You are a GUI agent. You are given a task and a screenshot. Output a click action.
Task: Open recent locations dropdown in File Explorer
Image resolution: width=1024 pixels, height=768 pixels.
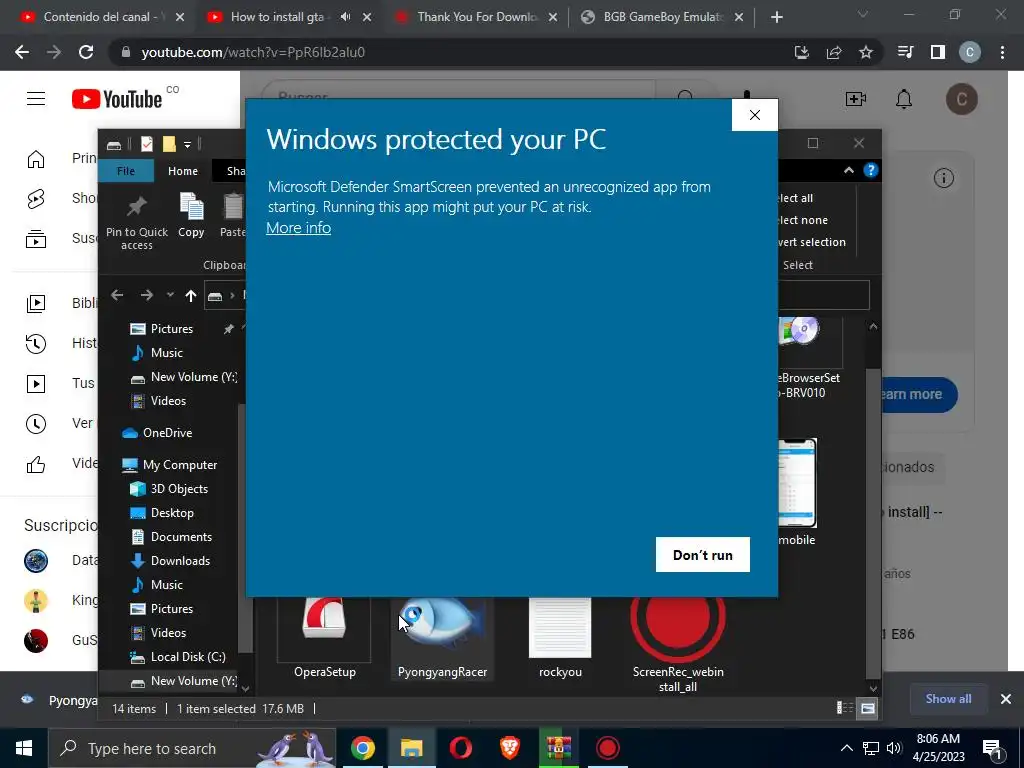(170, 295)
